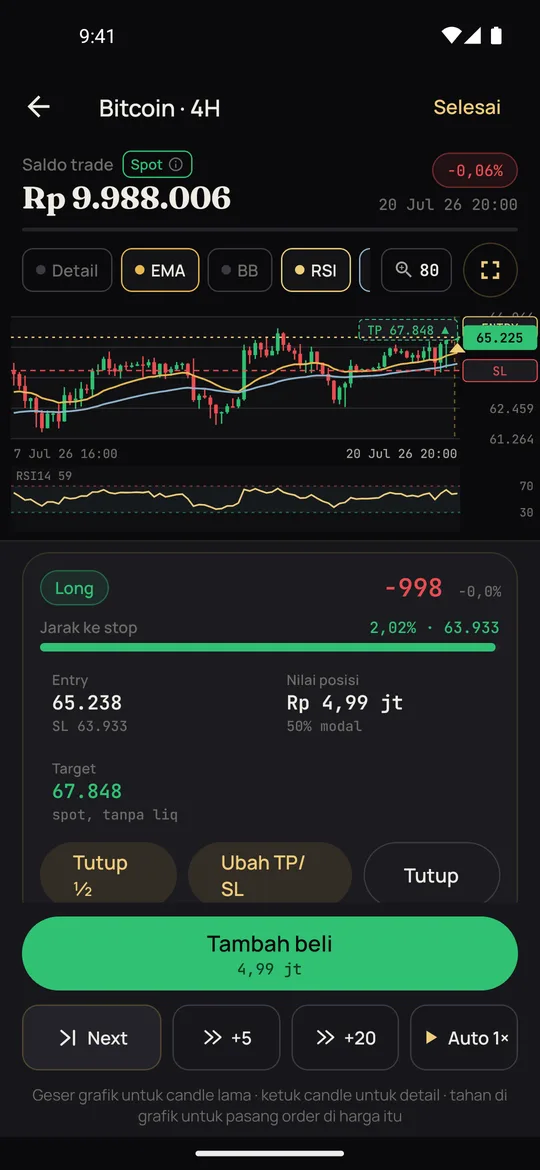Tap Tambah beli 4,99 jt
Viewport: 540px width, 1170px height.
(x=270, y=953)
